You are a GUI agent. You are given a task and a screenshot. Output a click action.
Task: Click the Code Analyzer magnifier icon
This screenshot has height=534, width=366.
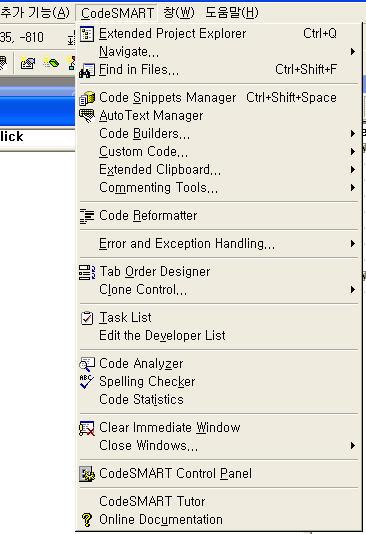[87, 364]
